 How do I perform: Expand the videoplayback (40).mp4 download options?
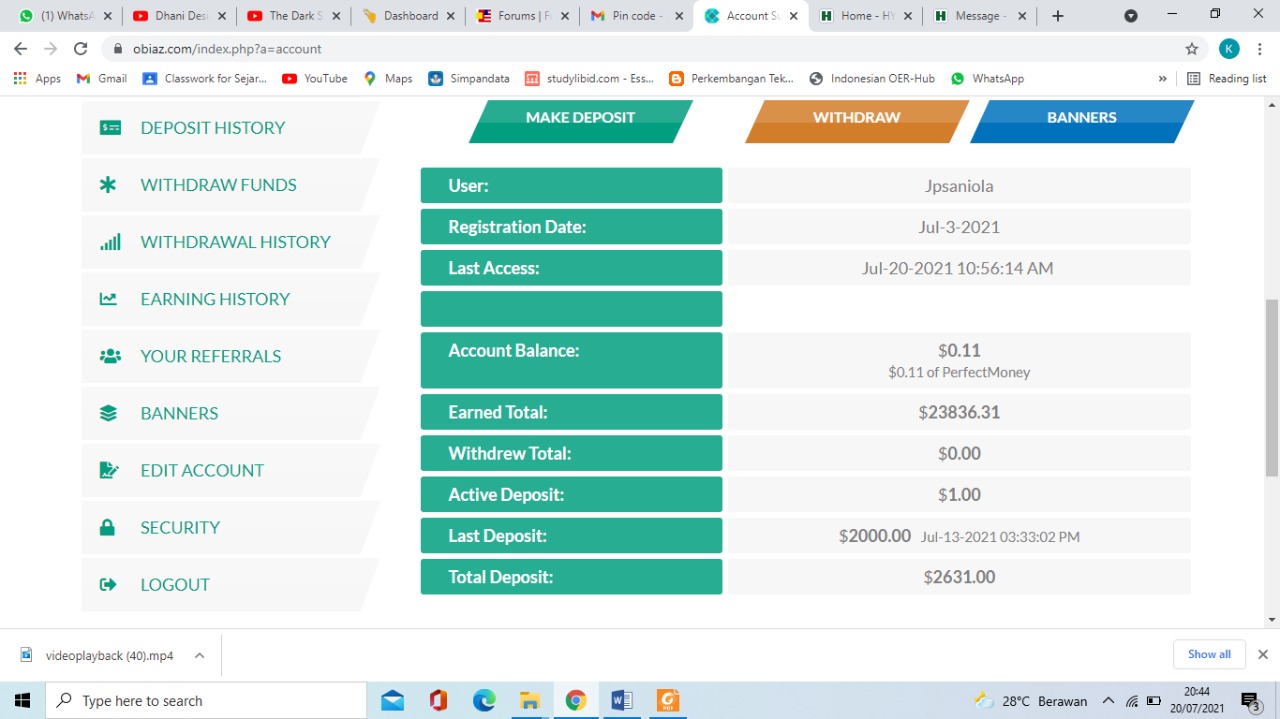[199, 656]
